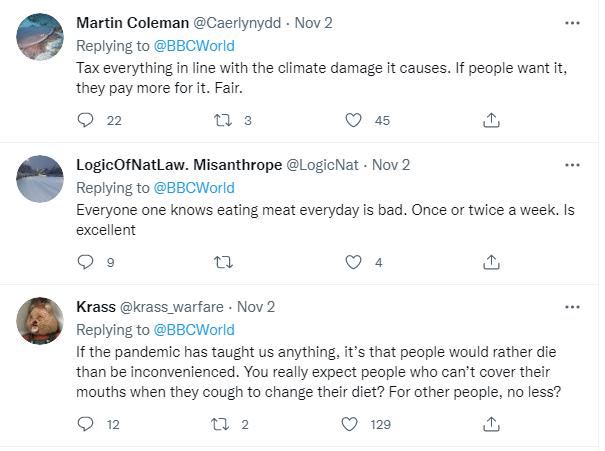The height and width of the screenshot is (451, 605).
Task: Share Krass's pandemic tweet
Action: pos(491,424)
